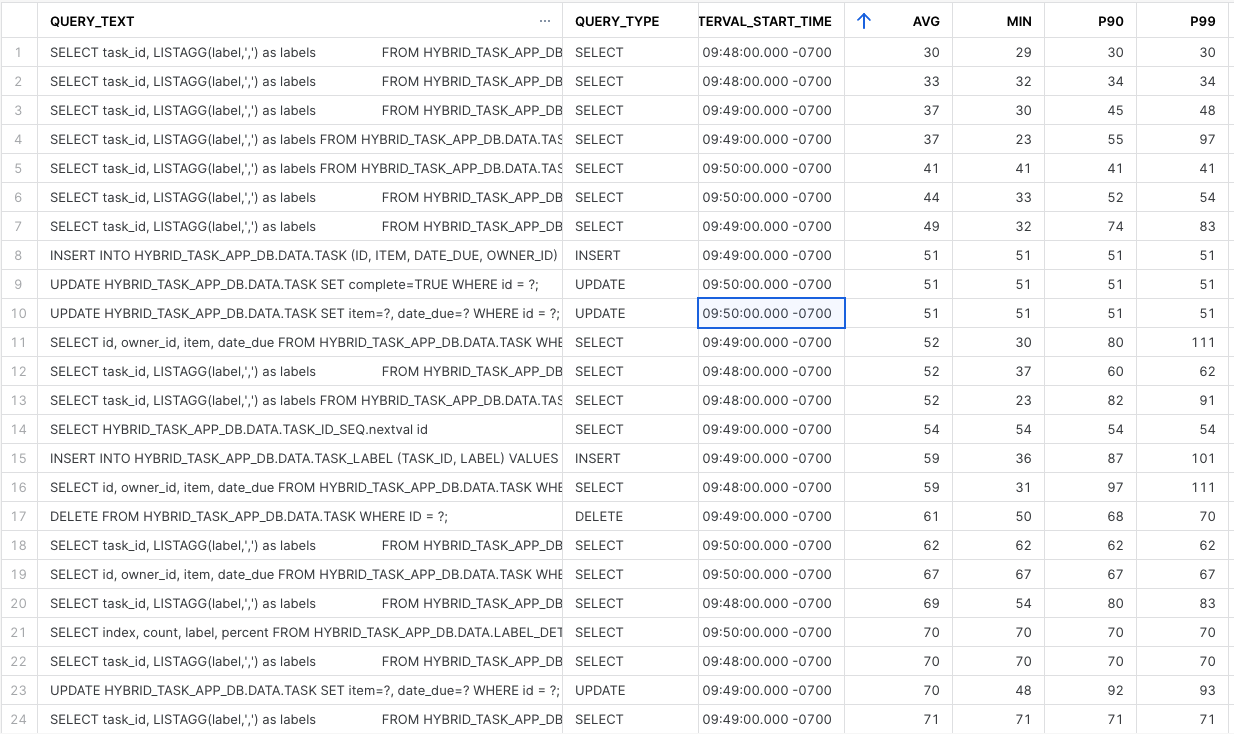Select row number 1
Viewport: 1234px width, 734px height.
[x=18, y=52]
